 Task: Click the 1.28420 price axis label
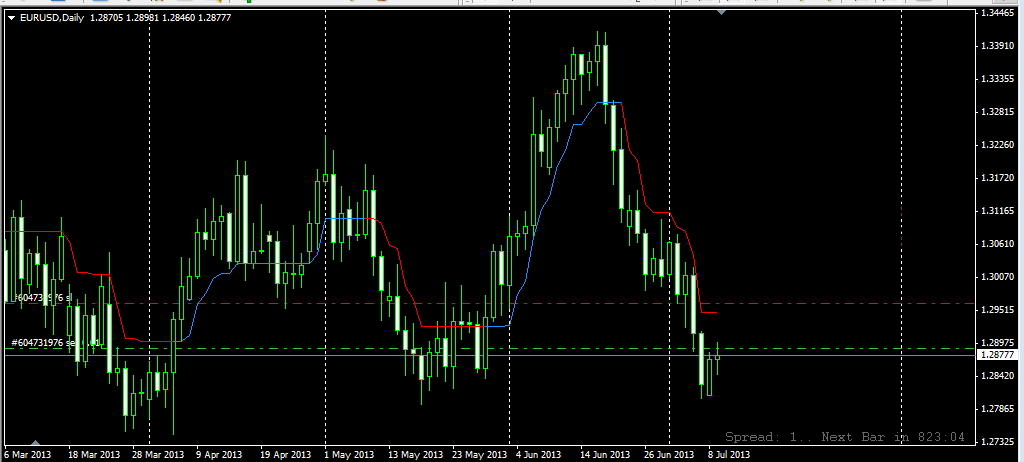pyautogui.click(x=999, y=376)
